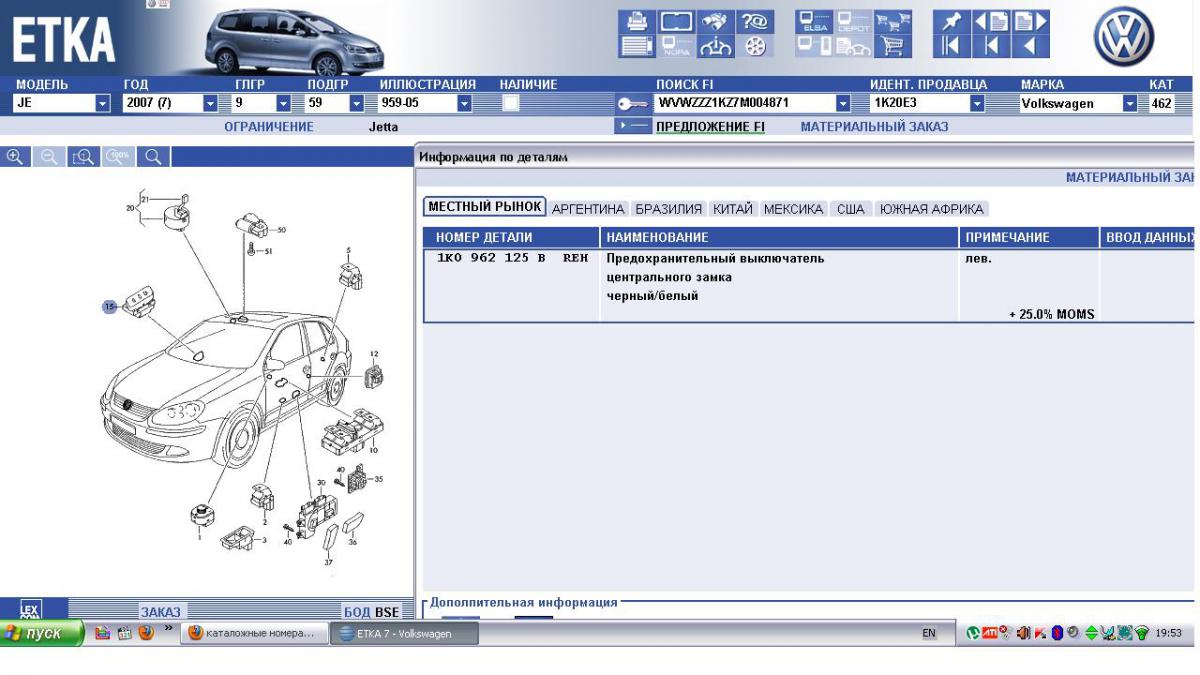Screen dimensions: 1200x675
Task: Click the VIN input field WVWZZZ1KZ7M004871
Action: pos(744,103)
